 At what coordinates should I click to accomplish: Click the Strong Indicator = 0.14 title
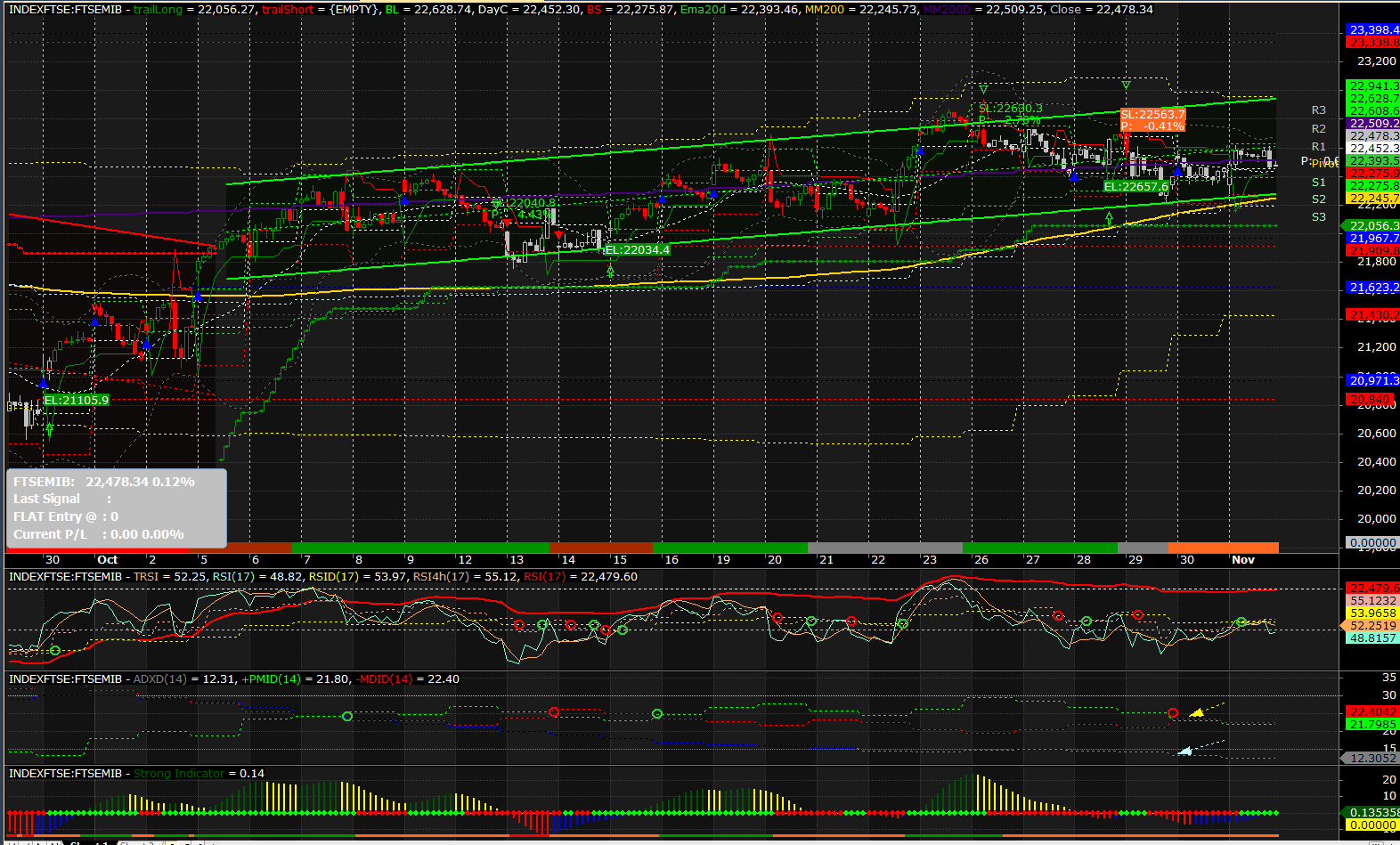[199, 773]
